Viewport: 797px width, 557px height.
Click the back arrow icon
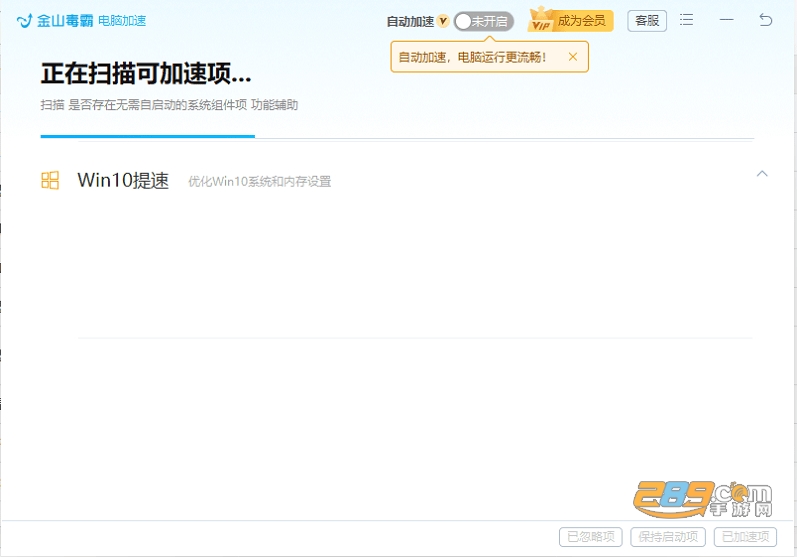765,20
